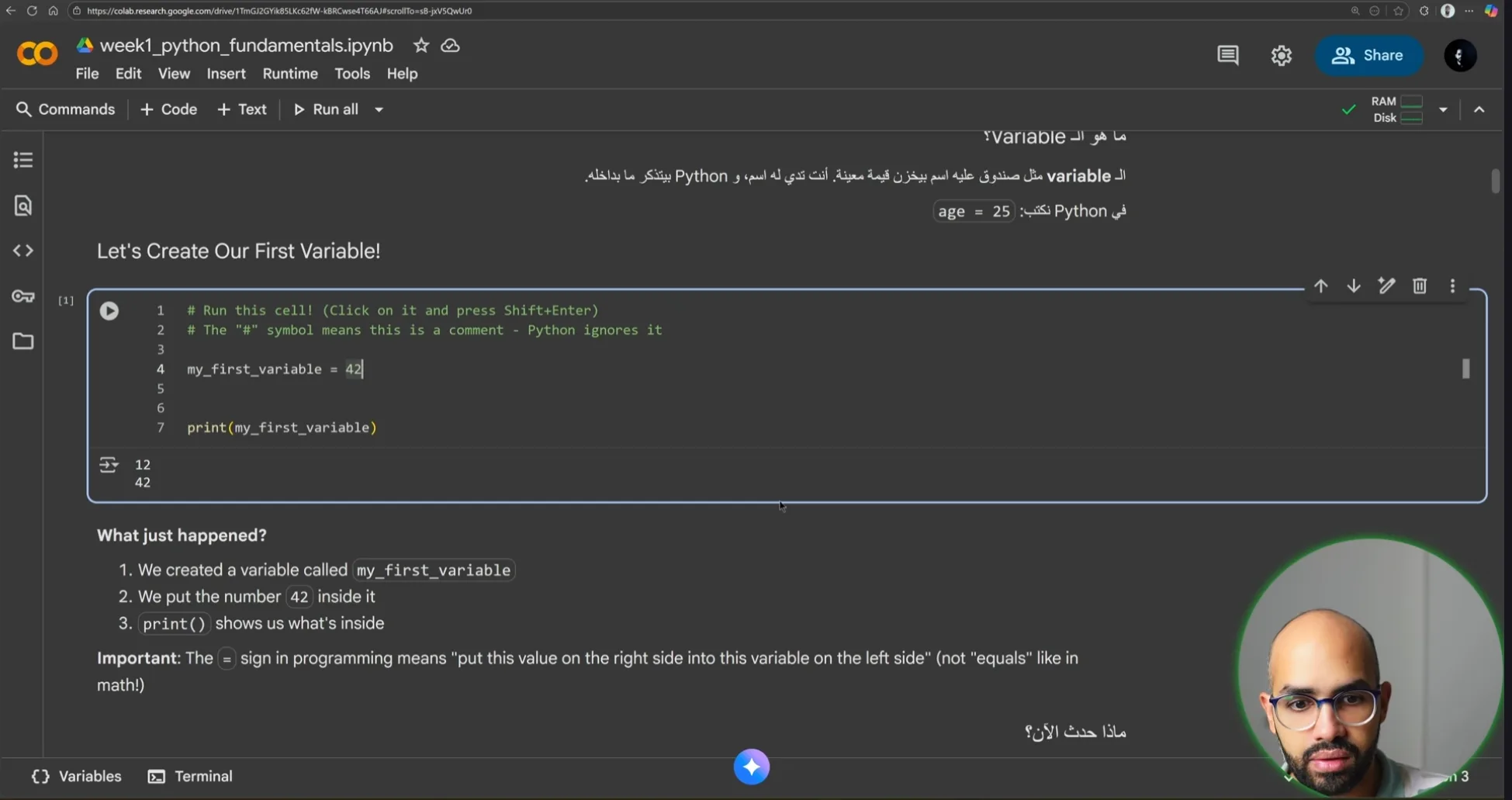Save the notebook to Drive cloud icon
1512x800 pixels.
[450, 46]
